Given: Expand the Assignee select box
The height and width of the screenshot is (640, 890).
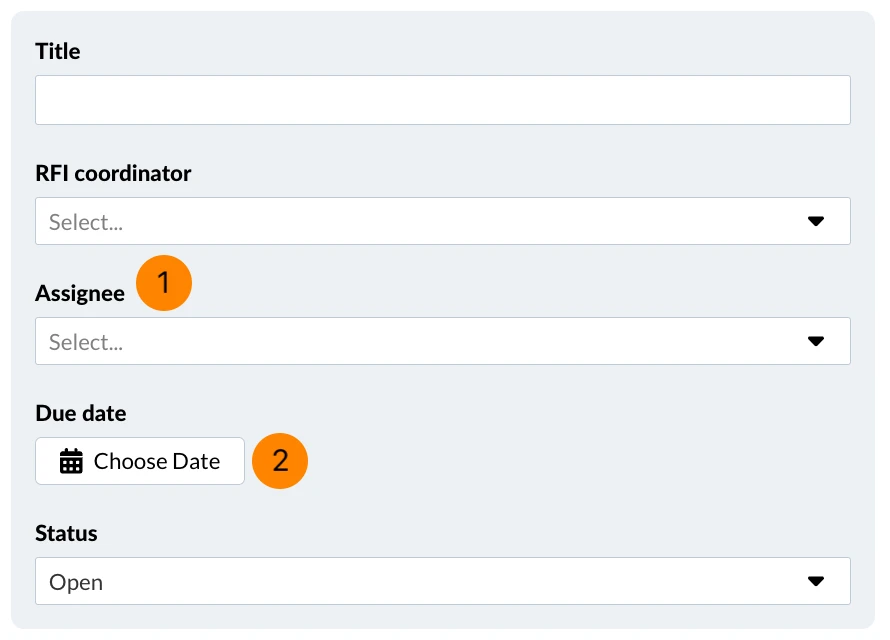Looking at the screenshot, I should click(443, 341).
